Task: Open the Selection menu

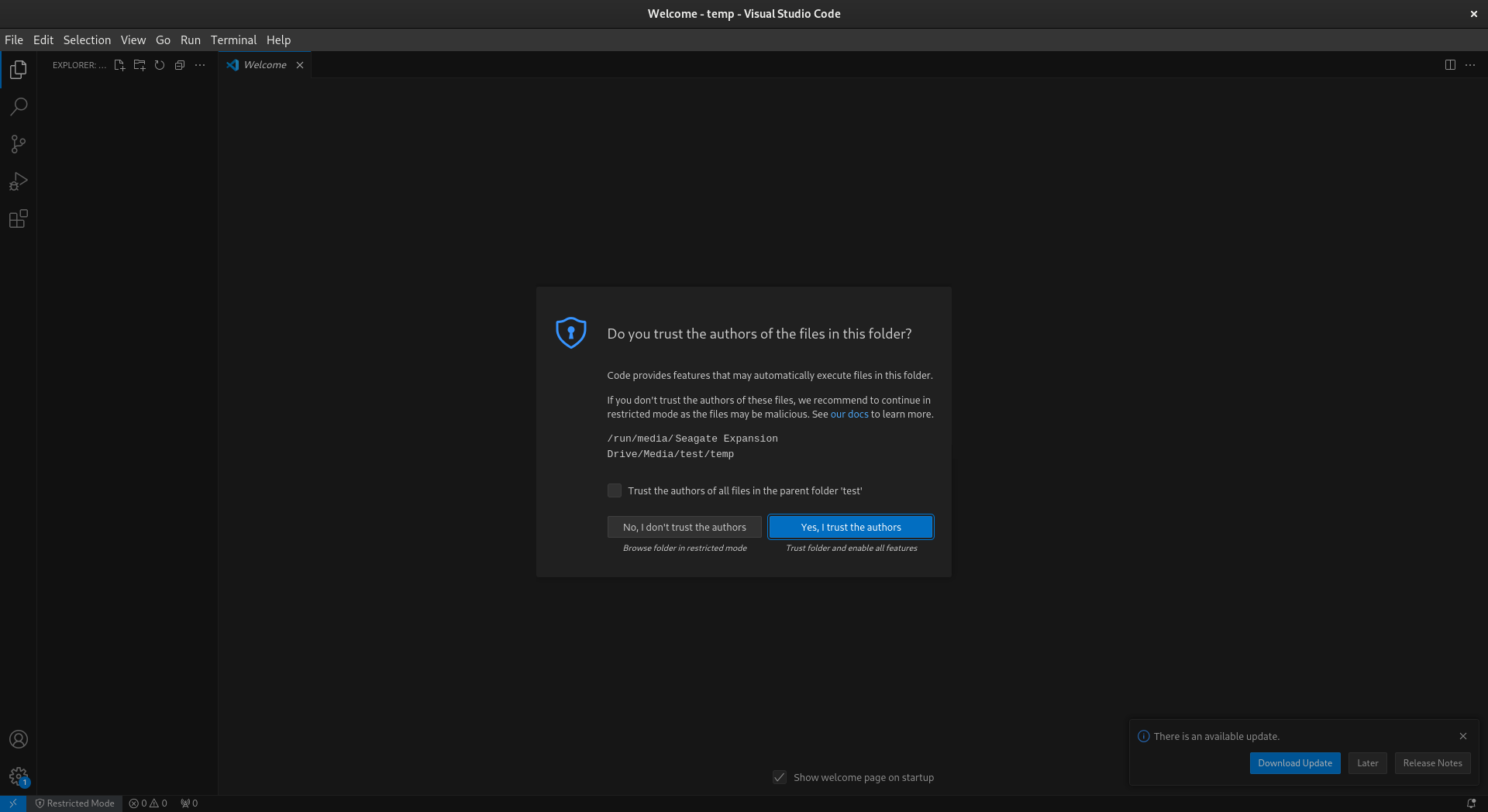Action: 87,40
